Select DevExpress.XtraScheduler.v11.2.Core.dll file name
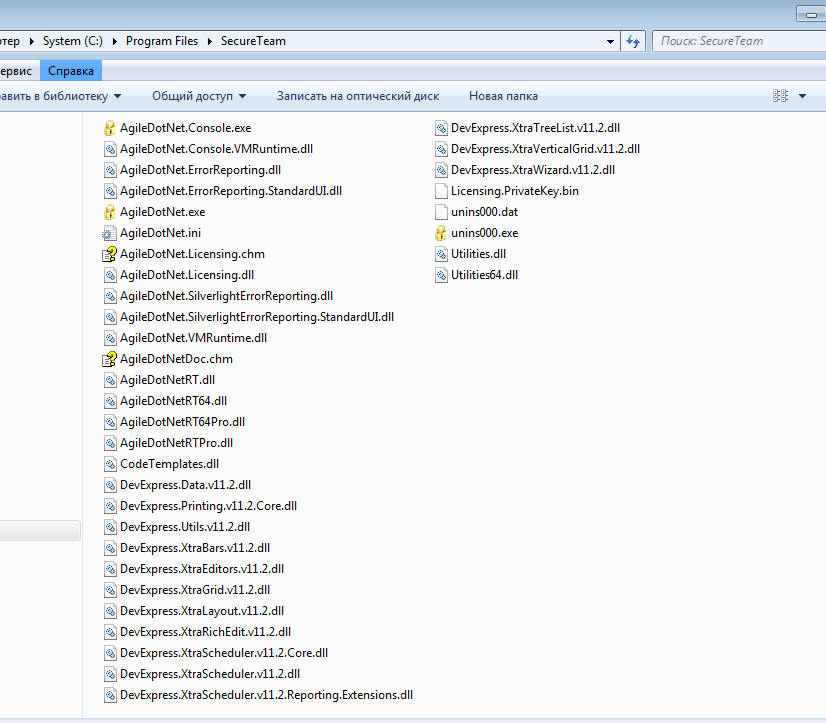The image size is (826, 723). [224, 653]
